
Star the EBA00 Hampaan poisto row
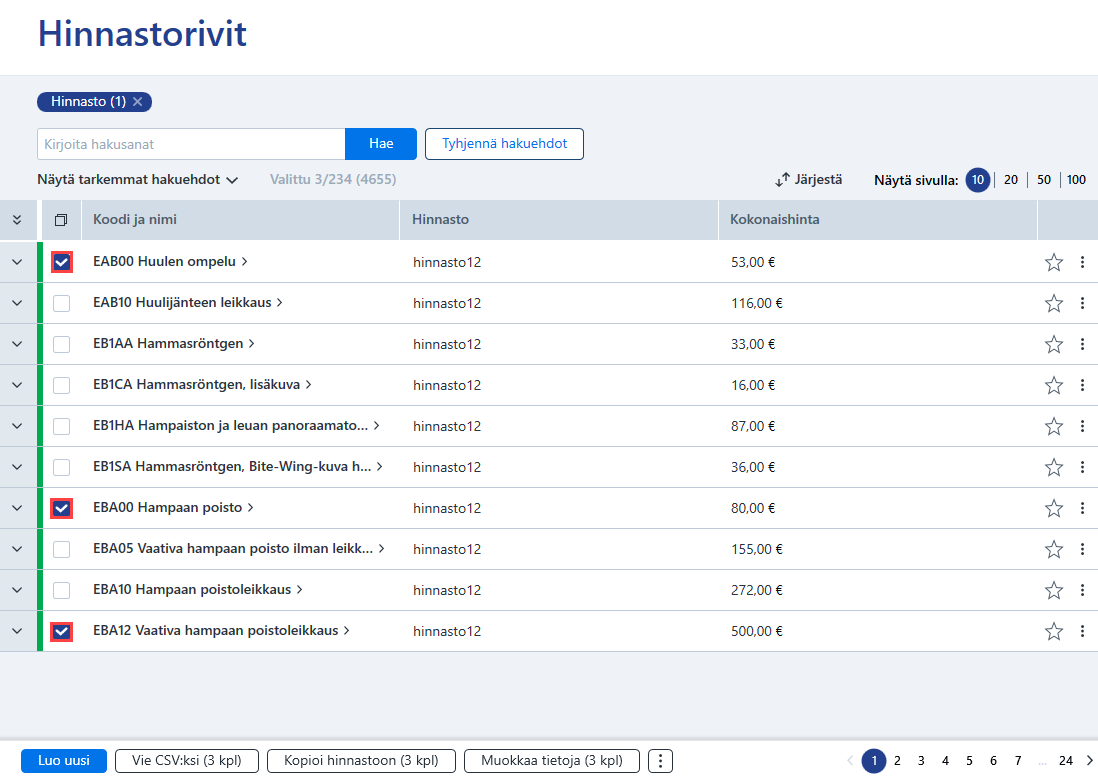tap(1054, 508)
